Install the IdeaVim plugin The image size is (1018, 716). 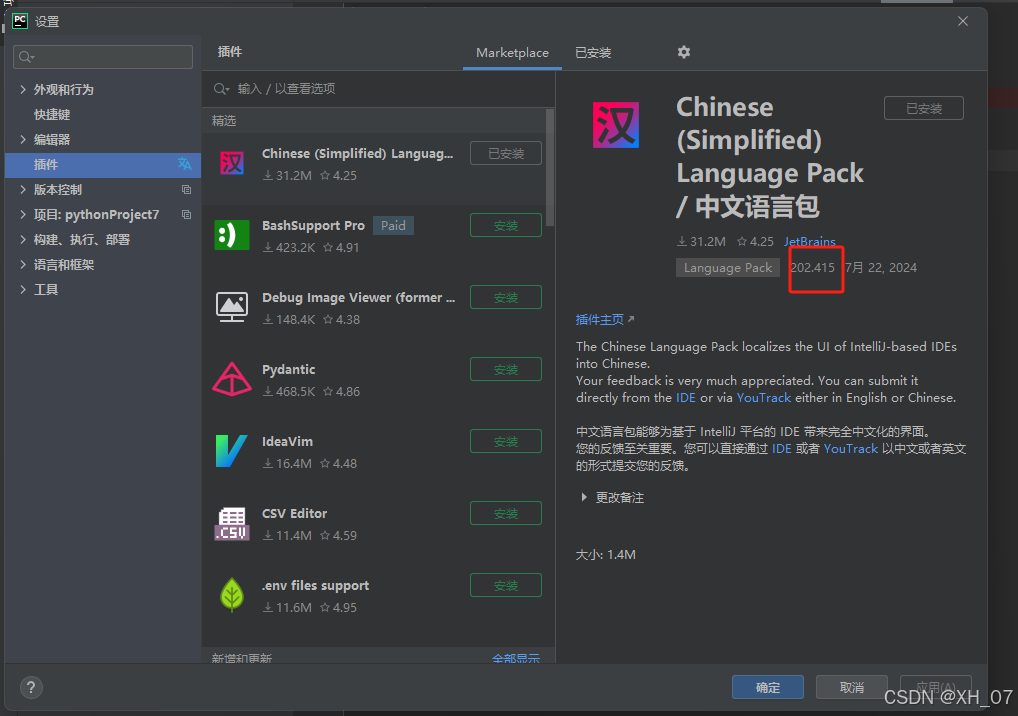click(506, 441)
